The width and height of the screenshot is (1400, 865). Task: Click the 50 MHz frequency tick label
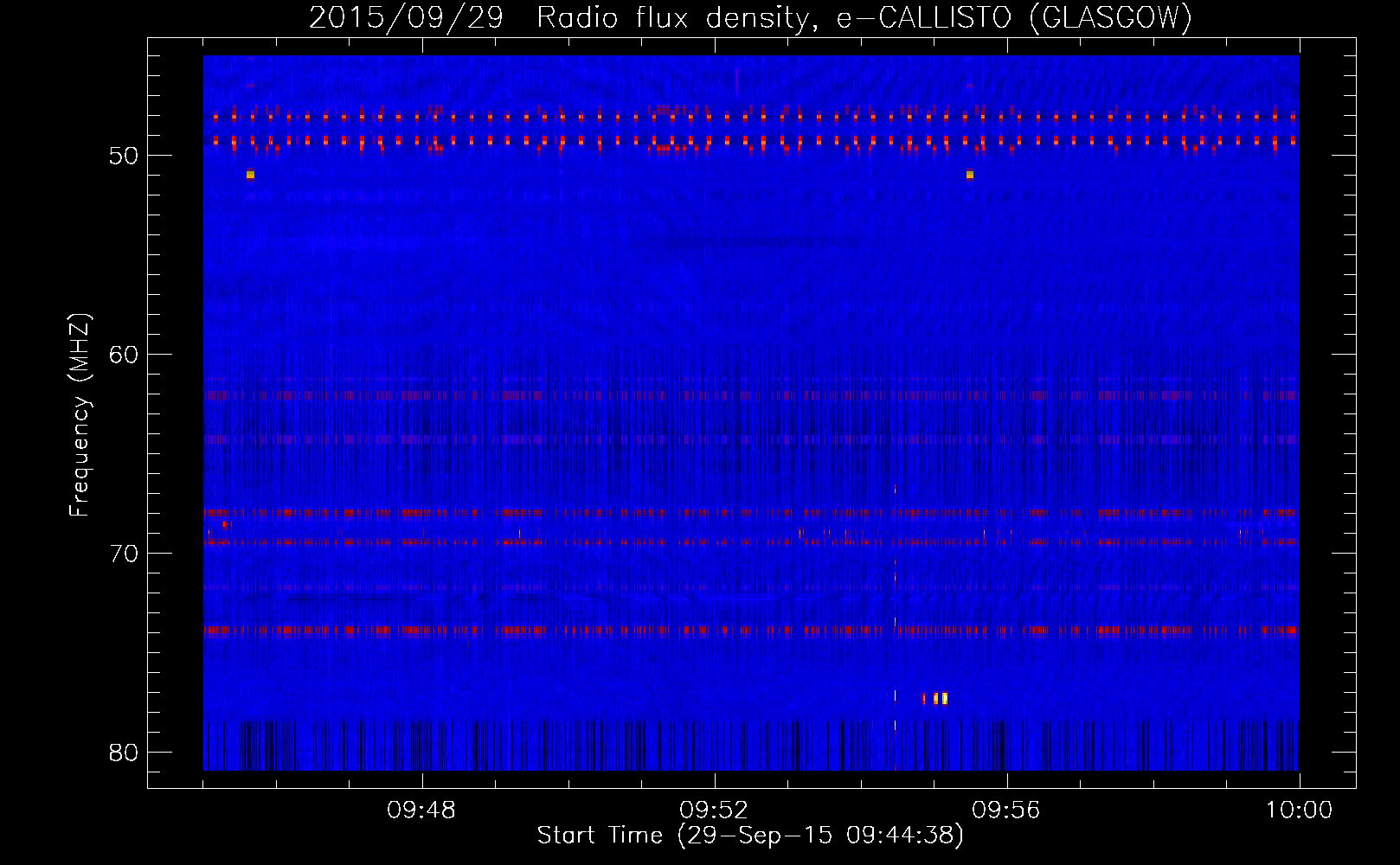[x=125, y=156]
